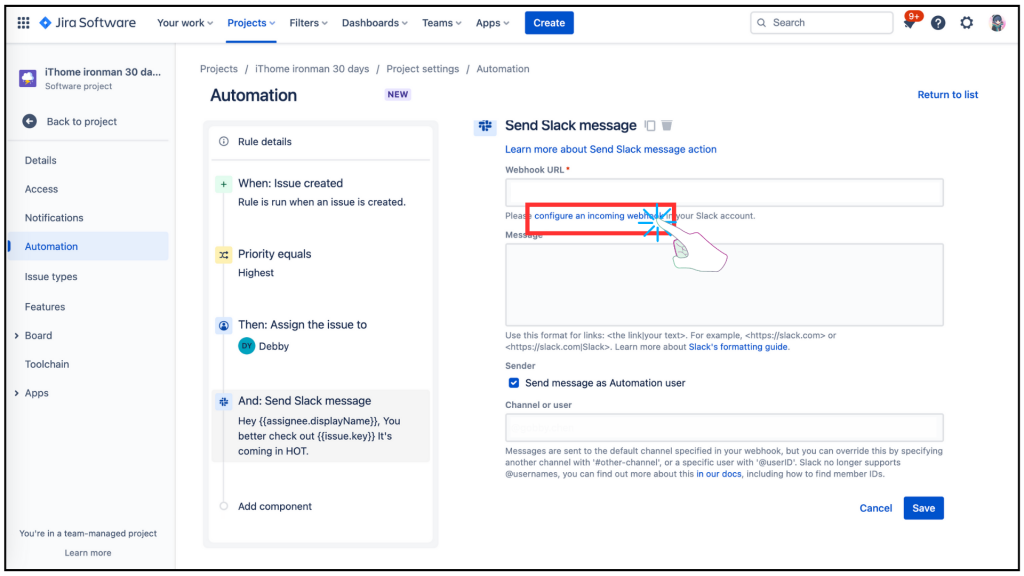The height and width of the screenshot is (576, 1024).
Task: Open configure an incoming webhook link
Action: pyautogui.click(x=599, y=216)
